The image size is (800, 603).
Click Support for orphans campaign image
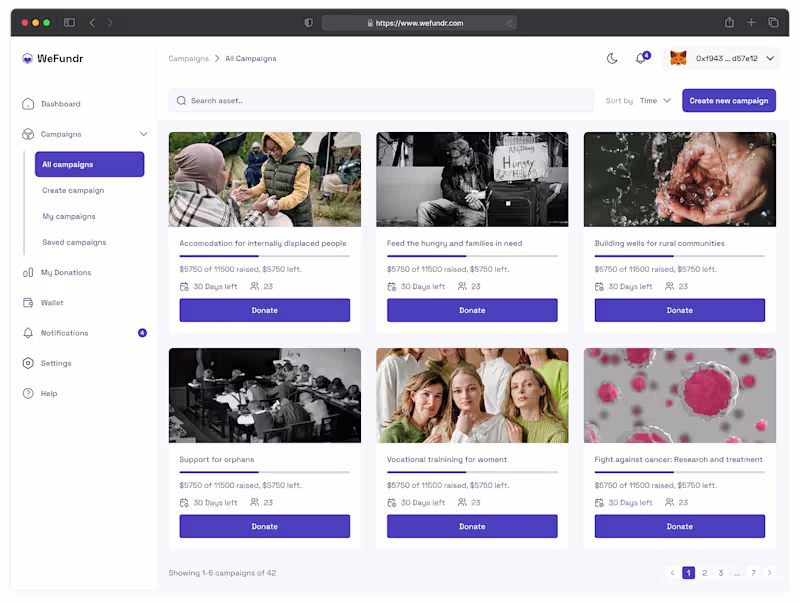[x=265, y=395]
